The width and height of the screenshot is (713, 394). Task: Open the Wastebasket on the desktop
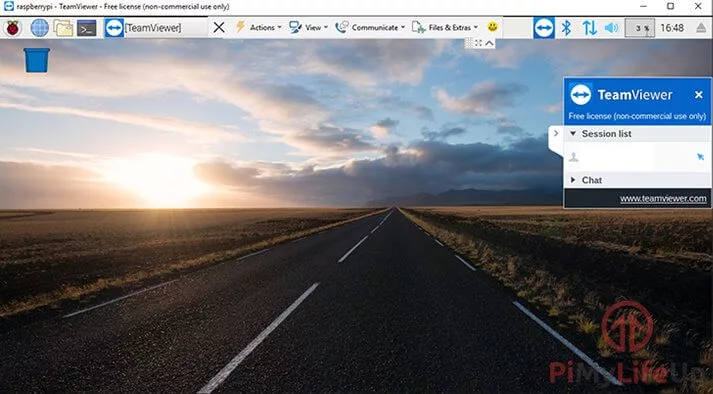coord(37,60)
